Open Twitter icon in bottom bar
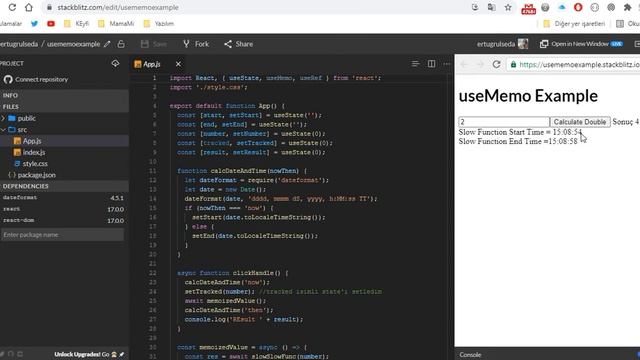 2,354
